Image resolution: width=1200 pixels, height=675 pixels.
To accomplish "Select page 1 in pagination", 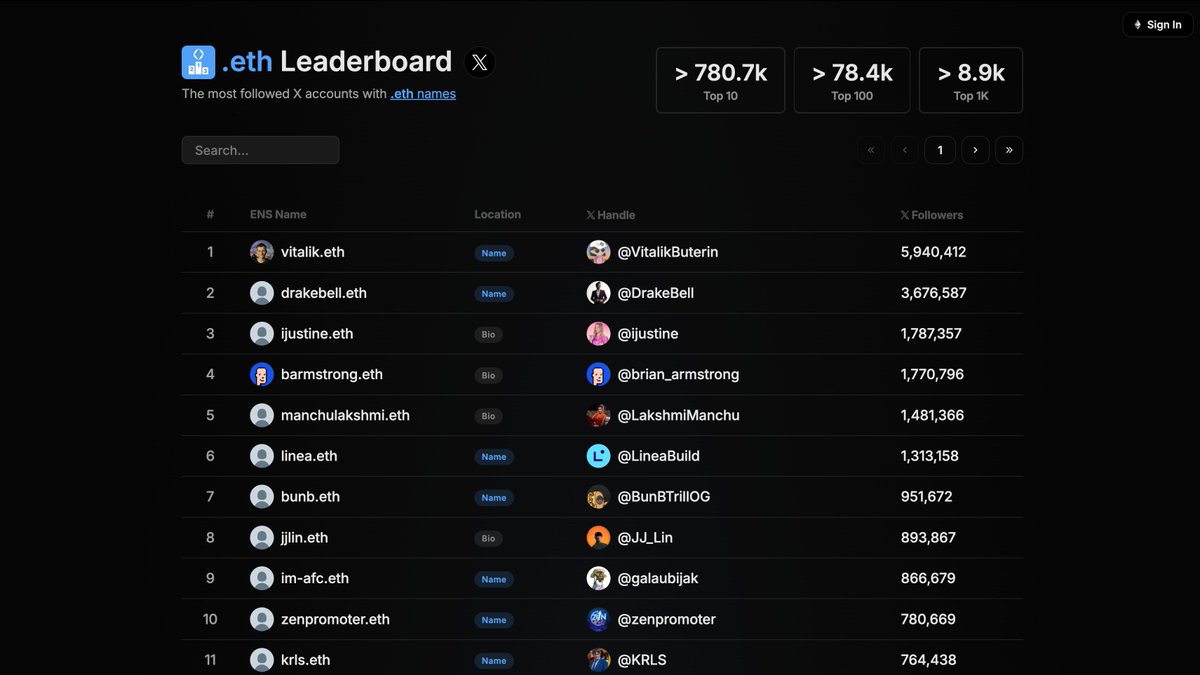I will coord(940,150).
